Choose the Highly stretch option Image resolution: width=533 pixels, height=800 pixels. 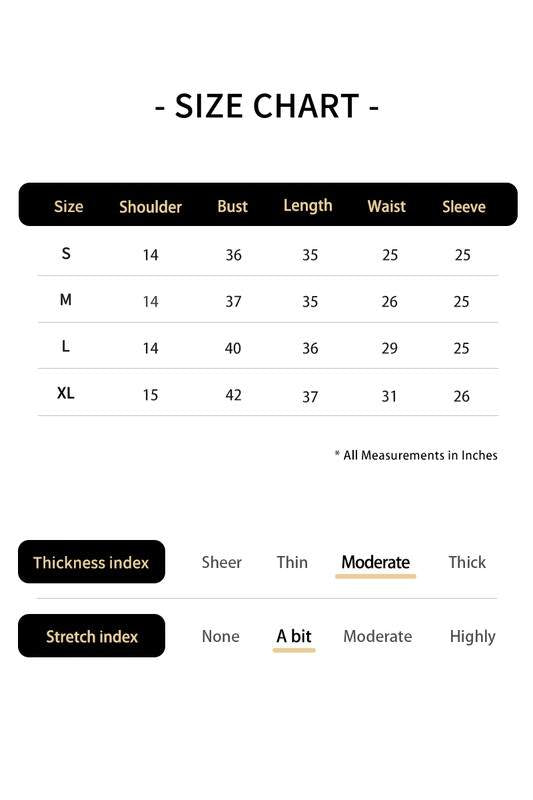pyautogui.click(x=472, y=637)
